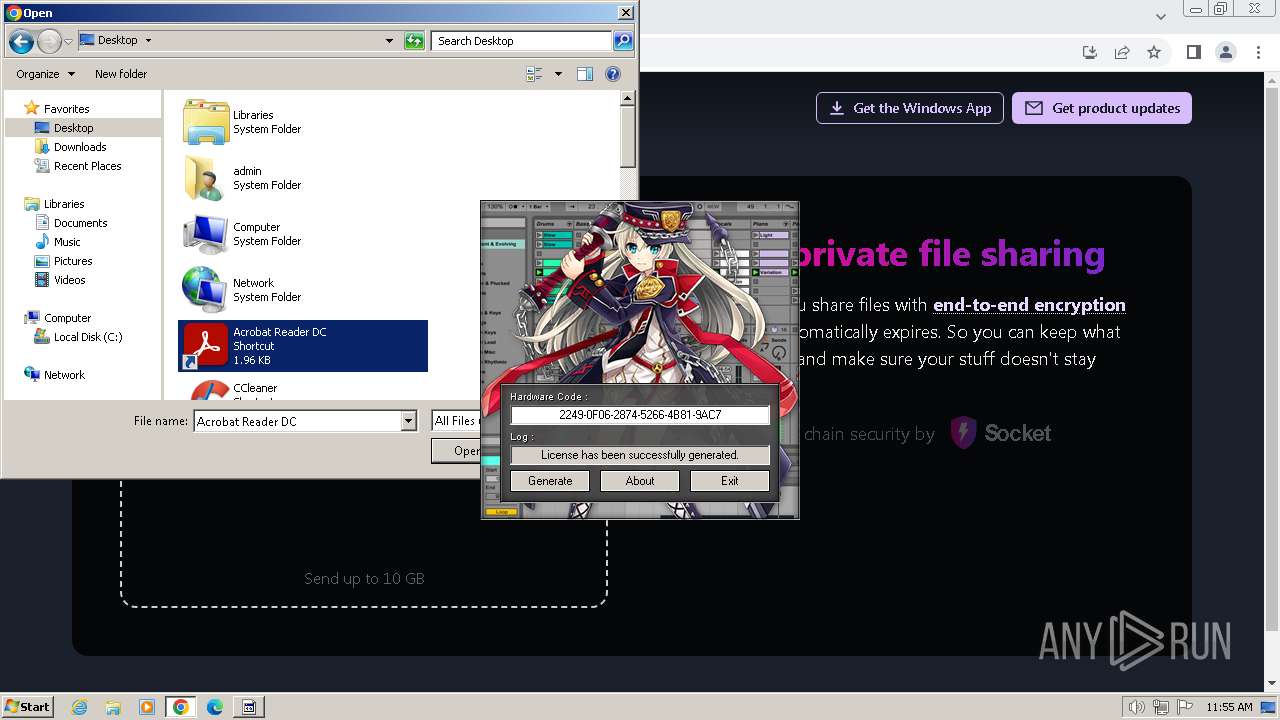
Task: Follow the end-to-end encryption link
Action: 1029,305
